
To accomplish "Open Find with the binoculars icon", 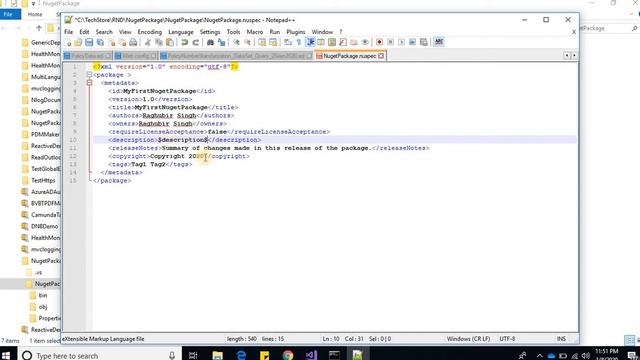I will [210, 42].
